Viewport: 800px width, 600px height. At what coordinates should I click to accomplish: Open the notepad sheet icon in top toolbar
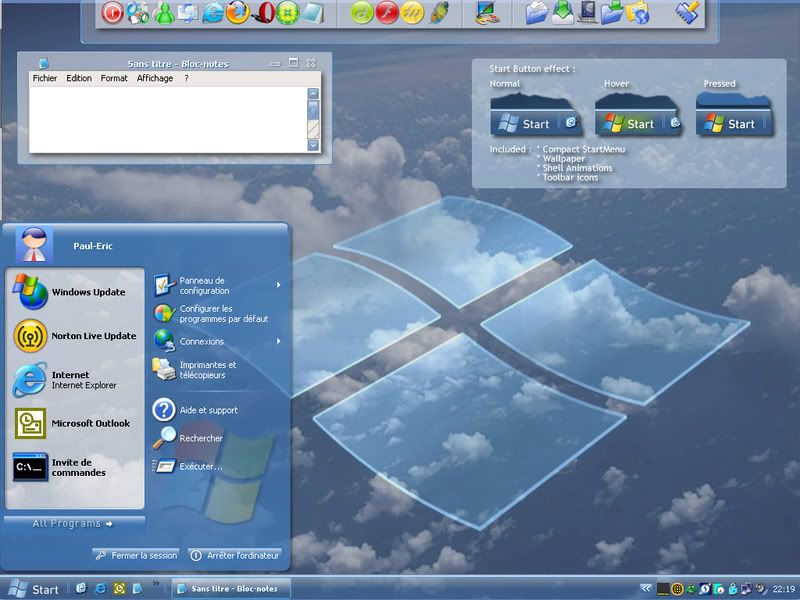click(312, 13)
